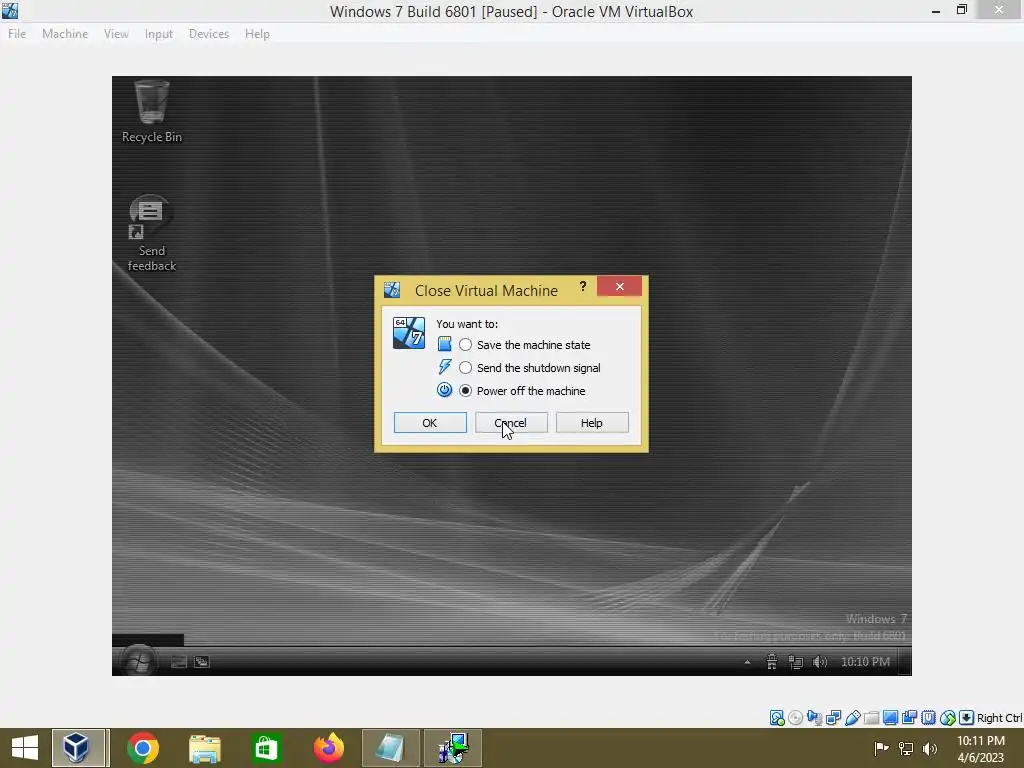Screen dimensions: 1024x768
Task: Click the network adapters status icon
Action: 833,718
